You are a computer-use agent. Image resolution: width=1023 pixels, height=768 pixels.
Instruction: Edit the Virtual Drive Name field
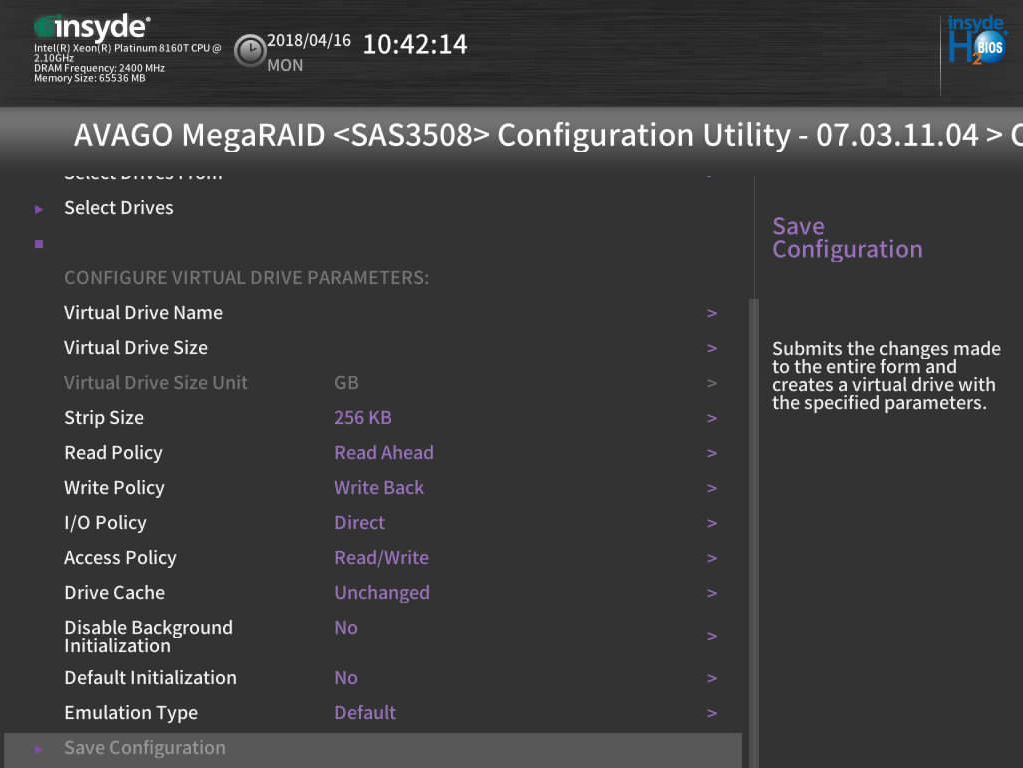click(144, 313)
